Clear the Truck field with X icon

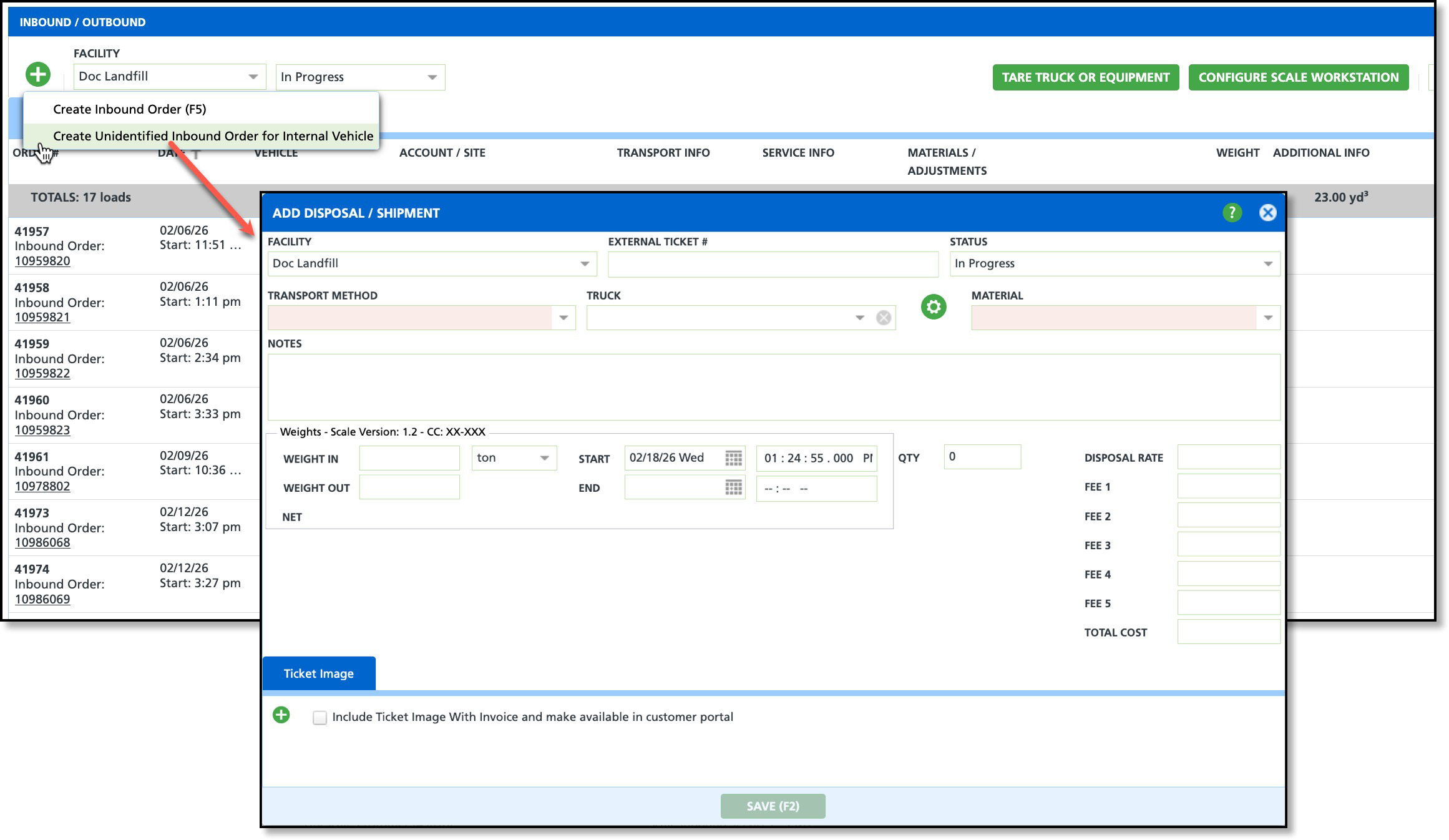(883, 318)
